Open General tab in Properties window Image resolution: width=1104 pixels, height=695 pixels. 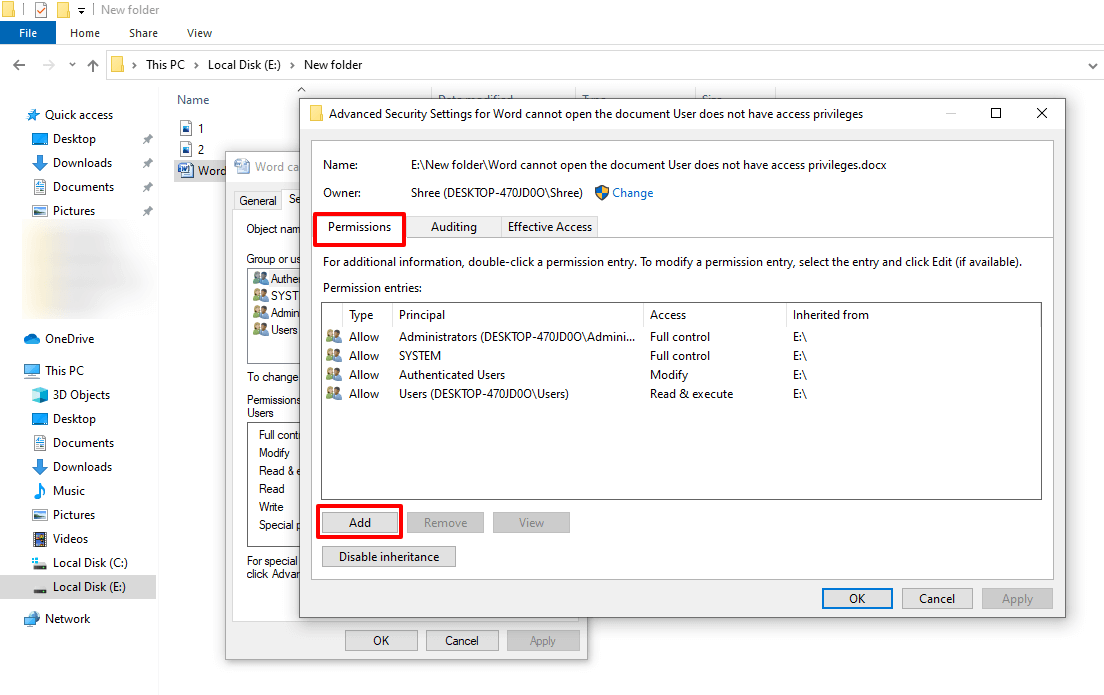pyautogui.click(x=258, y=201)
